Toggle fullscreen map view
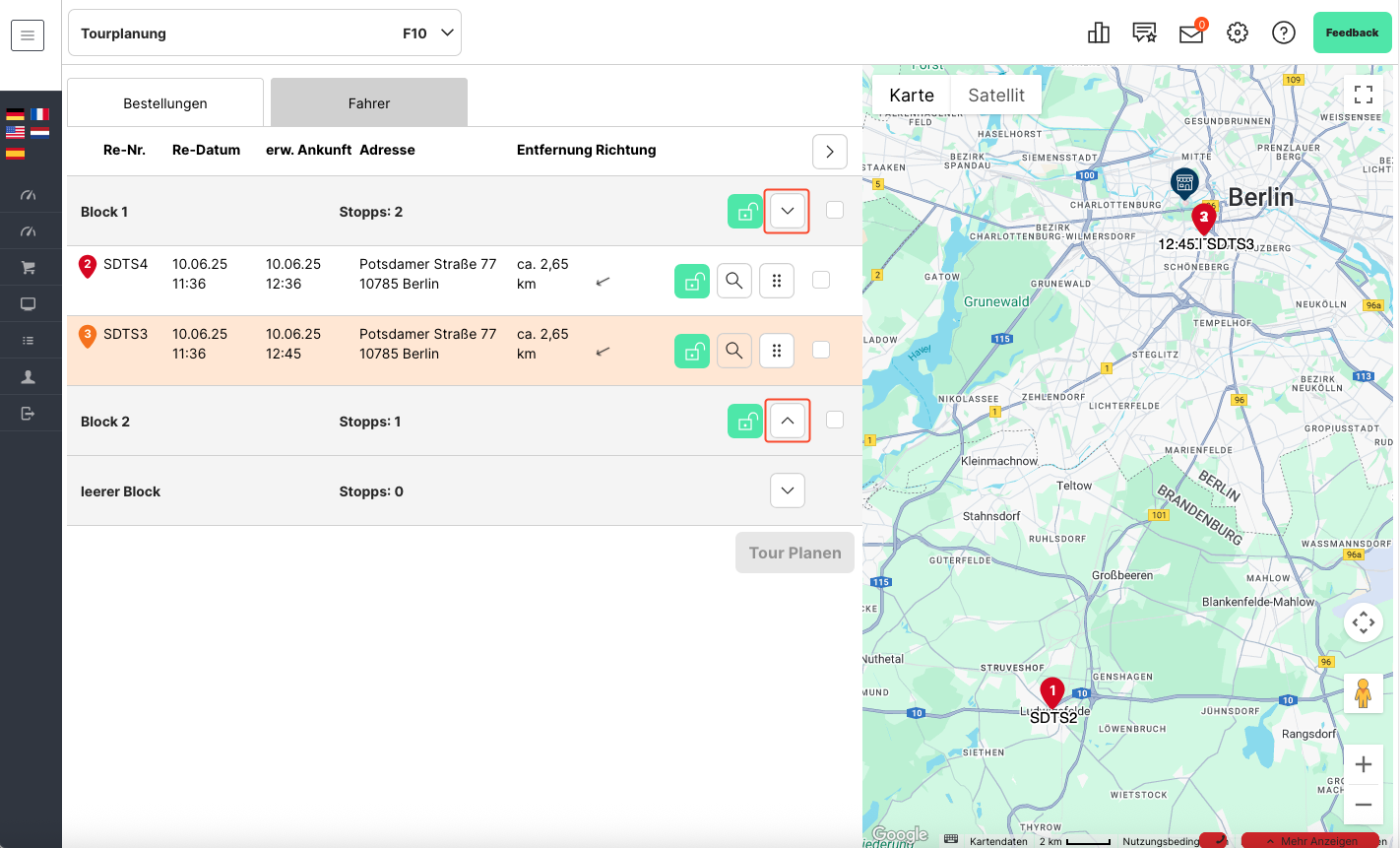This screenshot has height=848, width=1400. point(1364,95)
